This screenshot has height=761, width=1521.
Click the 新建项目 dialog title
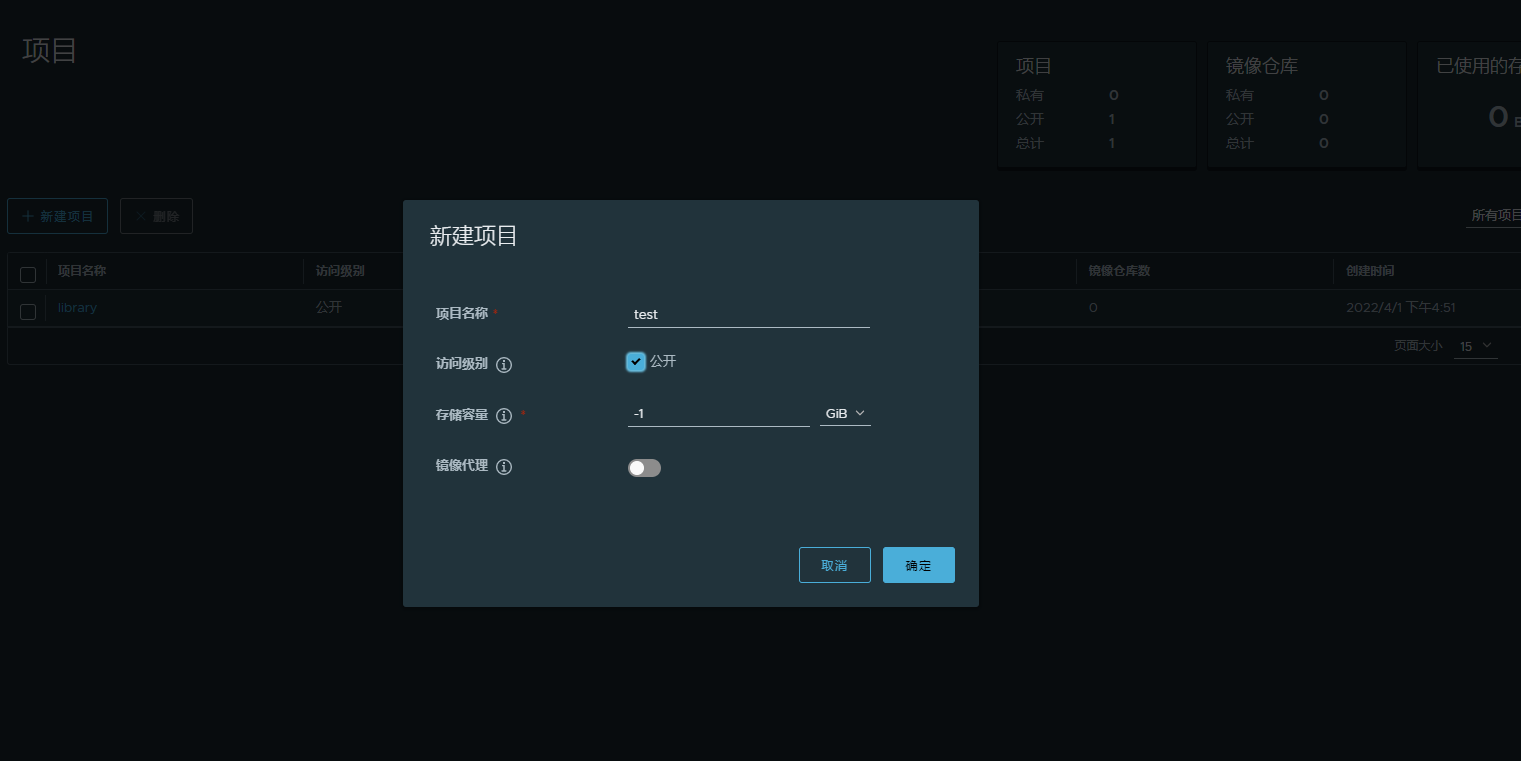pyautogui.click(x=473, y=236)
